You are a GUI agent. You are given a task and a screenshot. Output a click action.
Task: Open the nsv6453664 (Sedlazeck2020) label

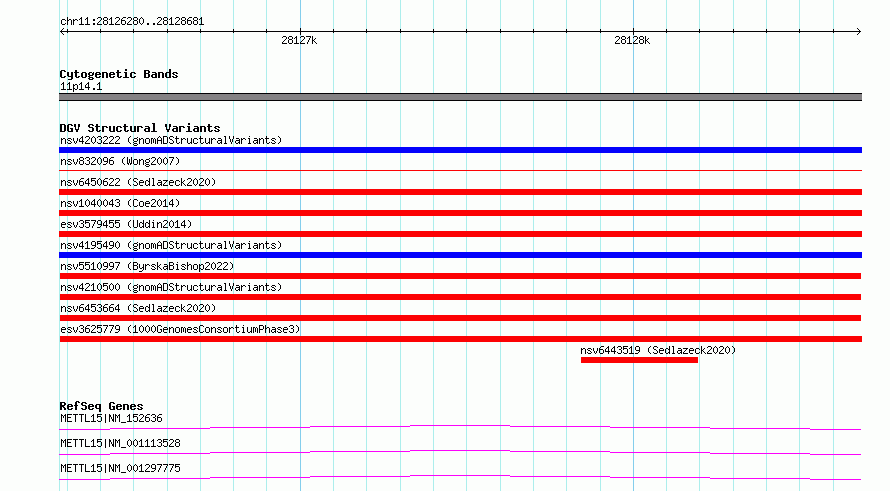(138, 308)
